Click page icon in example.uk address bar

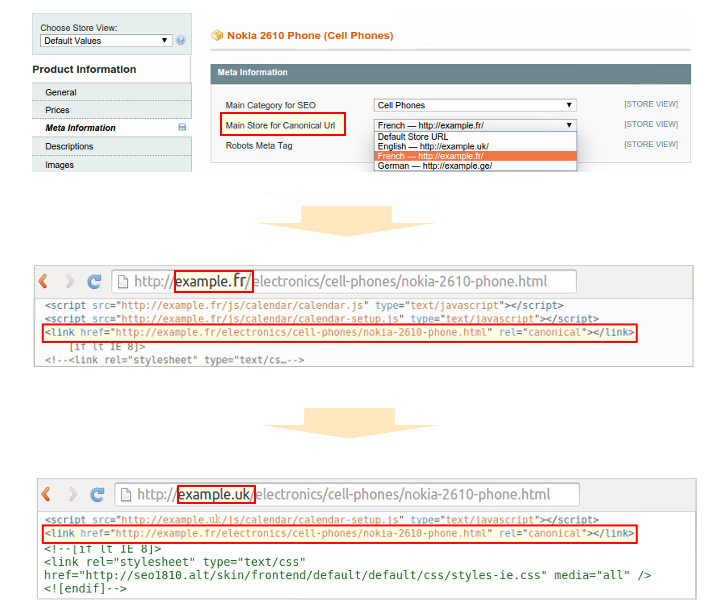[126, 495]
